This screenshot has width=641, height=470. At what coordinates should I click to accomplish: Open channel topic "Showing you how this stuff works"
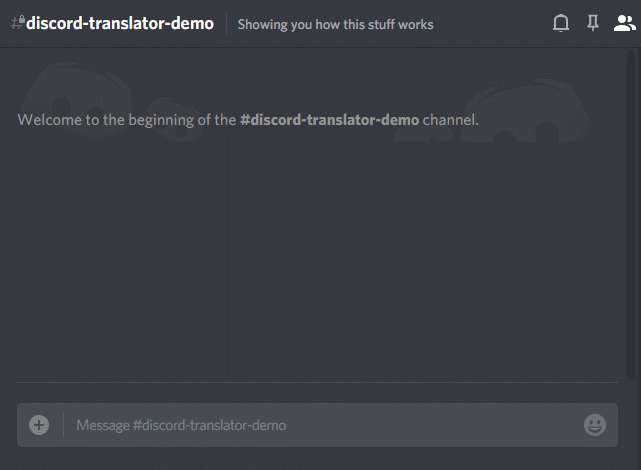point(336,25)
